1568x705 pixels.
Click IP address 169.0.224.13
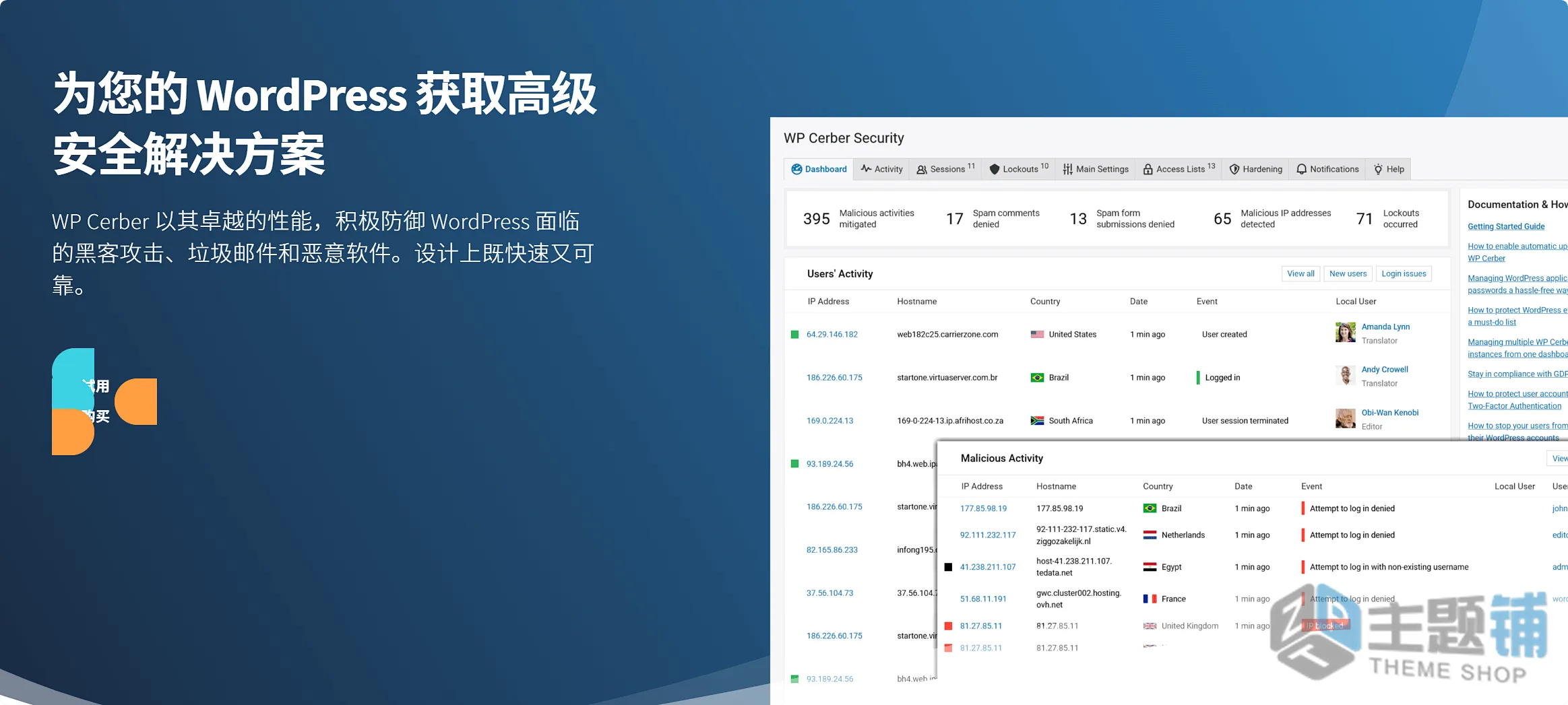tap(829, 421)
